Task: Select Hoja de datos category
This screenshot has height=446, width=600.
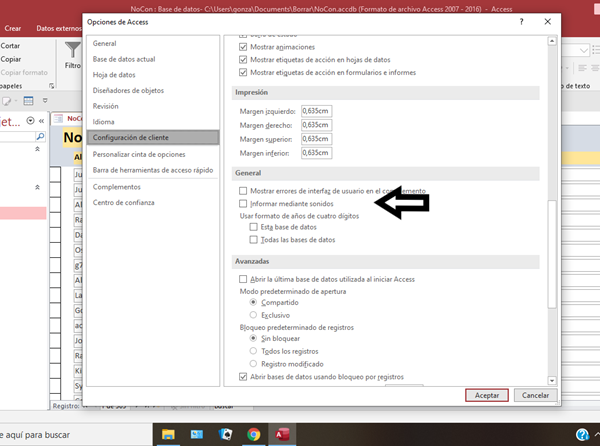Action: 153,75
